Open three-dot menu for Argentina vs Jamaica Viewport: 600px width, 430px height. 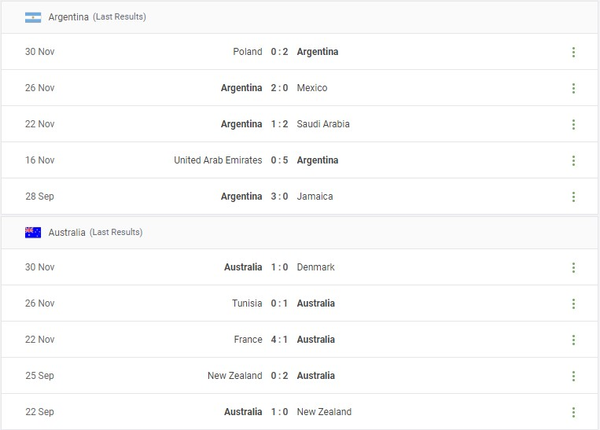[573, 196]
